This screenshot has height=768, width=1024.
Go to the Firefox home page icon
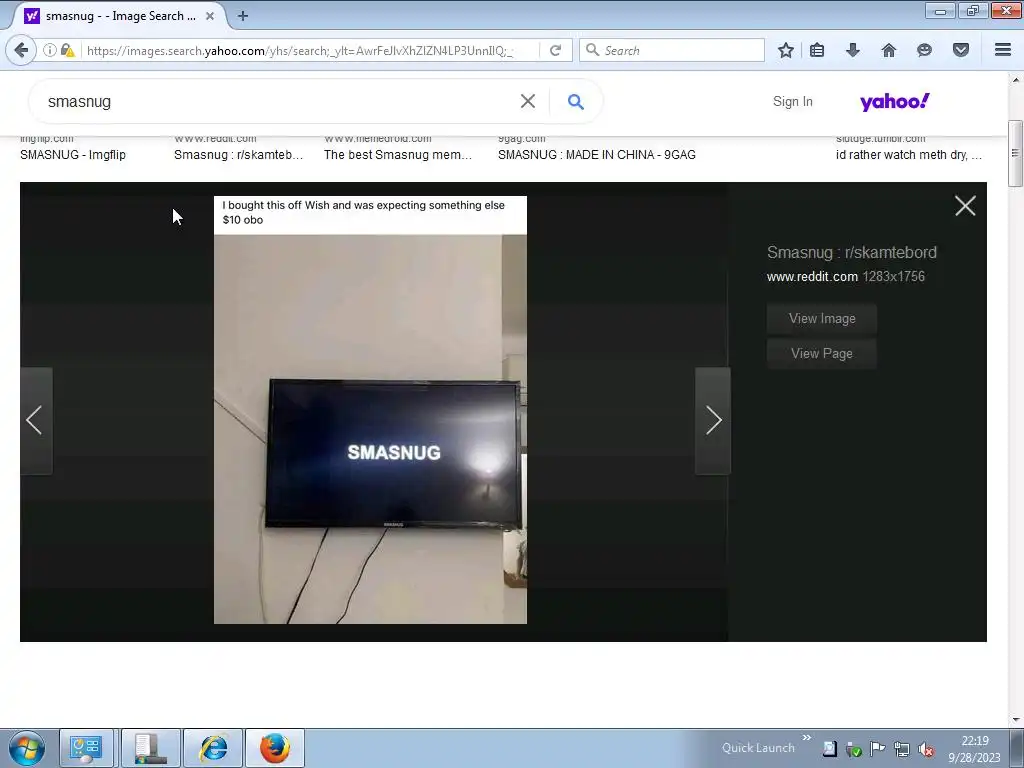pyautogui.click(x=889, y=50)
